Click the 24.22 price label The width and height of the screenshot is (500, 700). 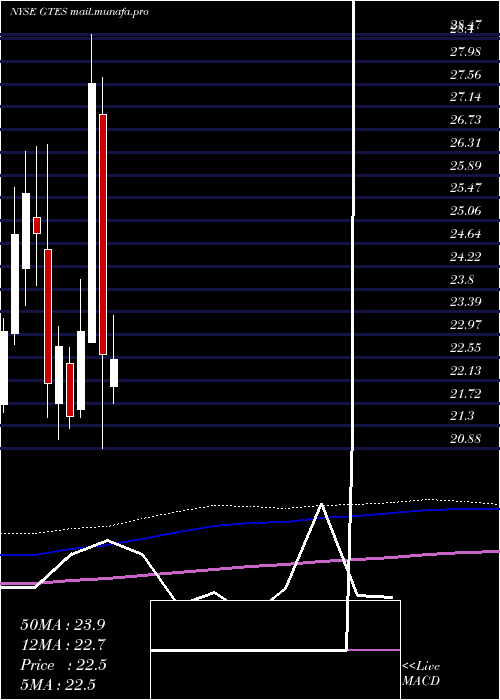(x=466, y=257)
